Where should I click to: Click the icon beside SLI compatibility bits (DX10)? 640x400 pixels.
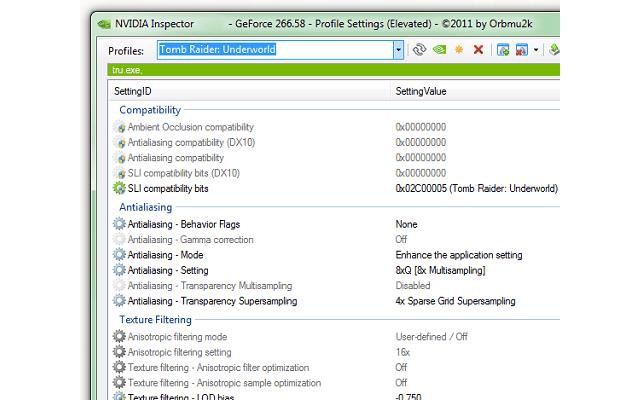(120, 173)
